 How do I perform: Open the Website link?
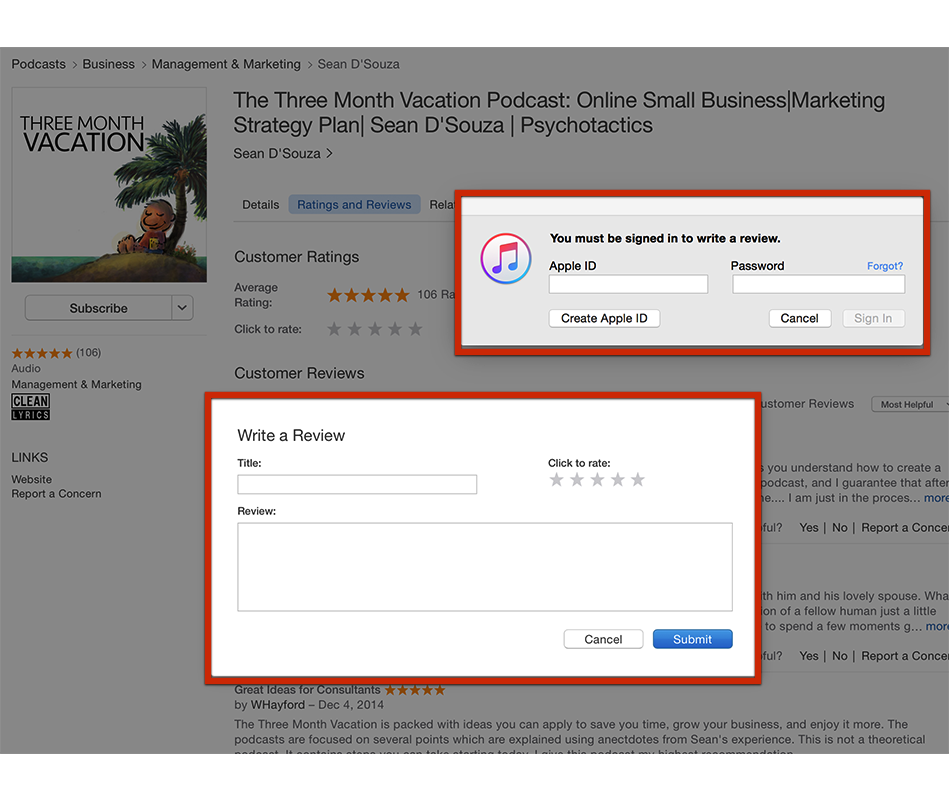pyautogui.click(x=31, y=479)
